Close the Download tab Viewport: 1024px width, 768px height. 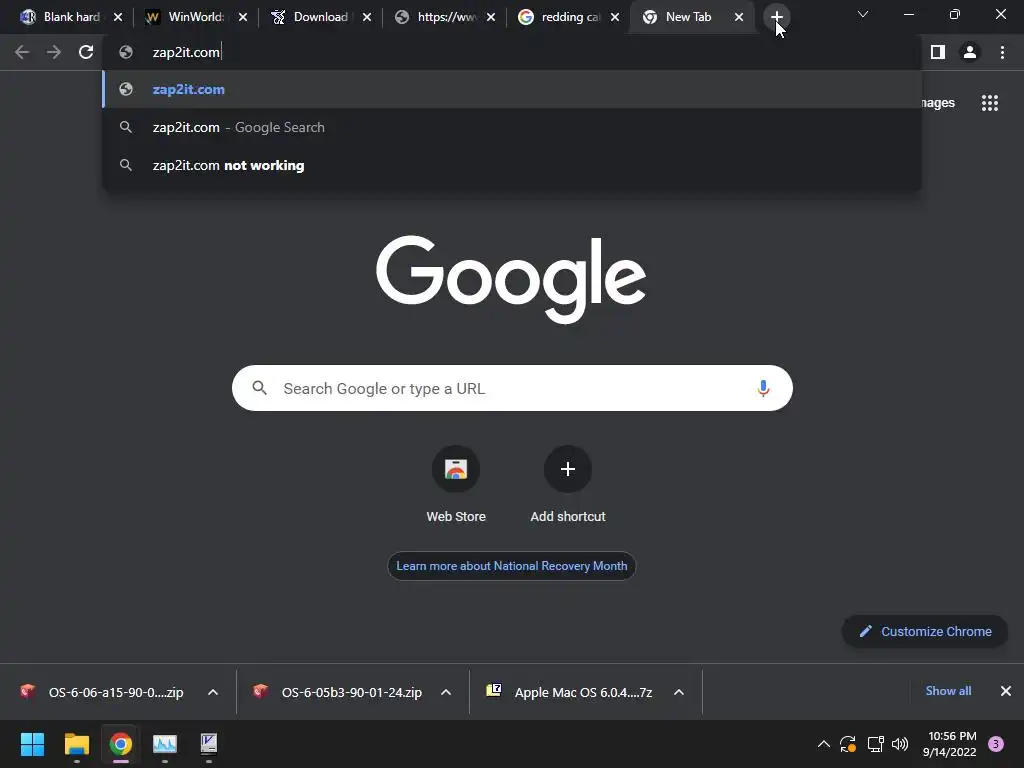[367, 17]
